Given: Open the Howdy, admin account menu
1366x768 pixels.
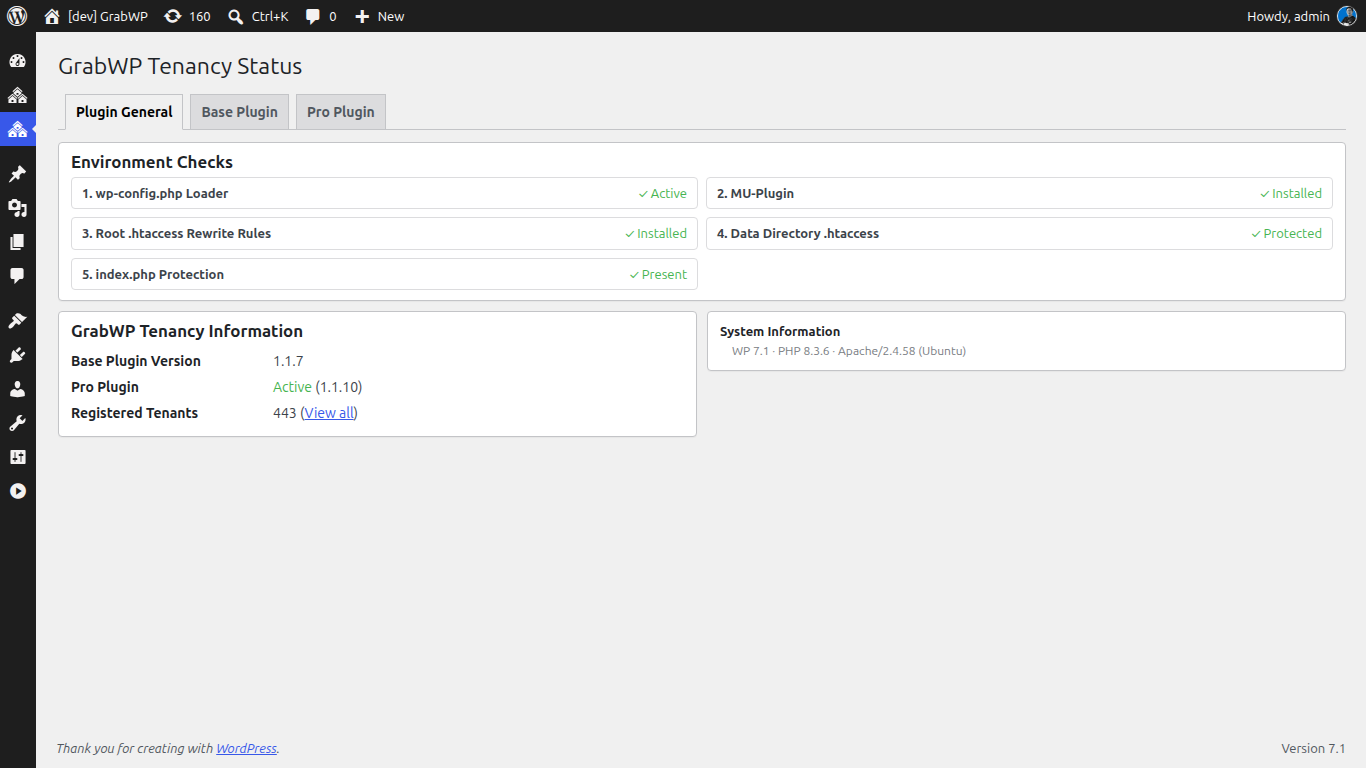Looking at the screenshot, I should pyautogui.click(x=1302, y=16).
